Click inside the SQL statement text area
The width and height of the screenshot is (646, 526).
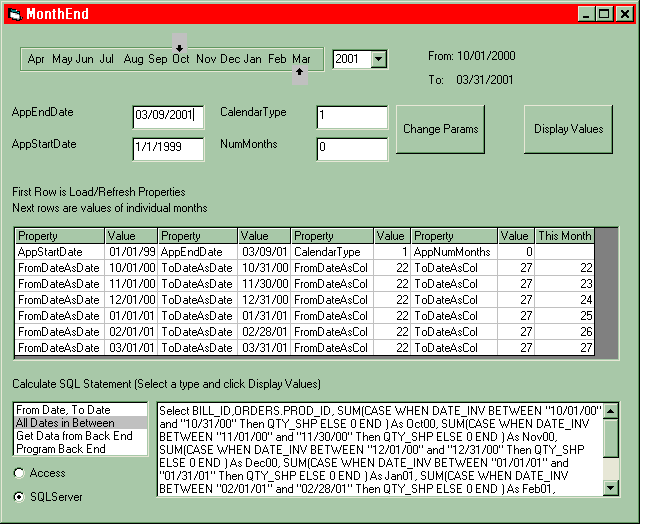coord(380,450)
